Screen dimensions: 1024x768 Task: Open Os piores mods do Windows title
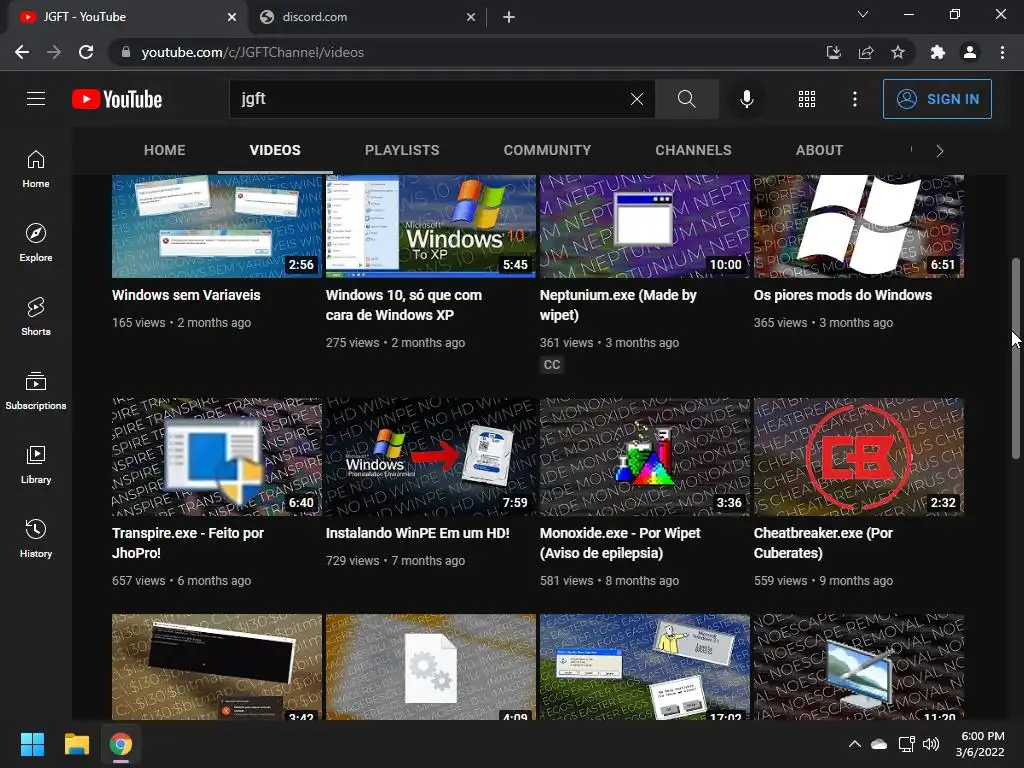(x=842, y=295)
